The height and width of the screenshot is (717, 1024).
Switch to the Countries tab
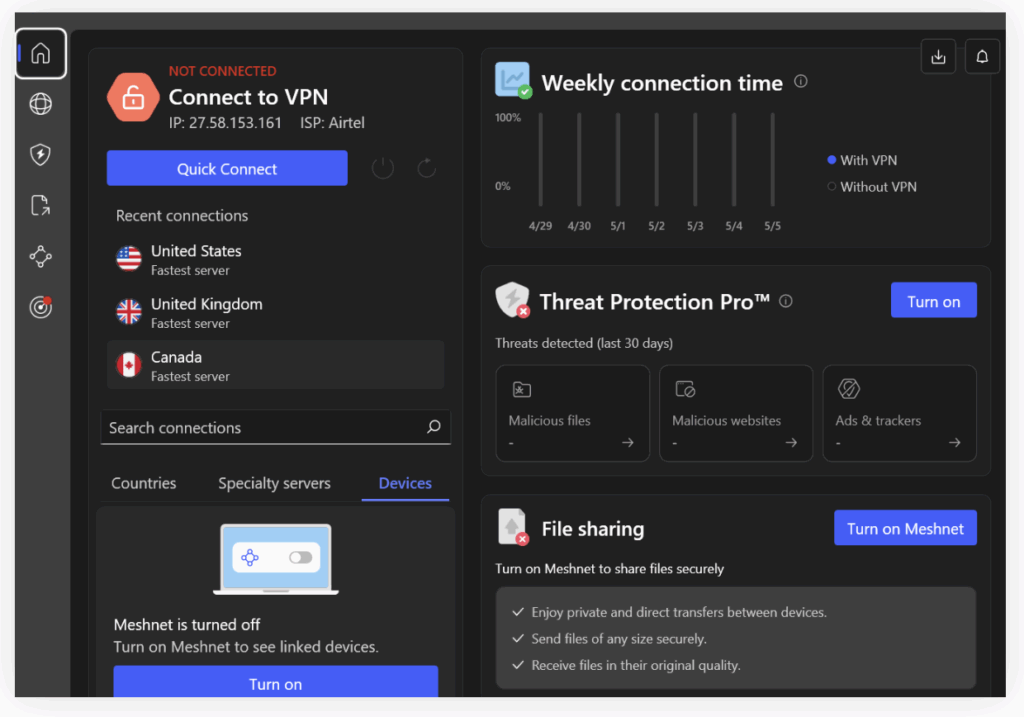pyautogui.click(x=144, y=483)
